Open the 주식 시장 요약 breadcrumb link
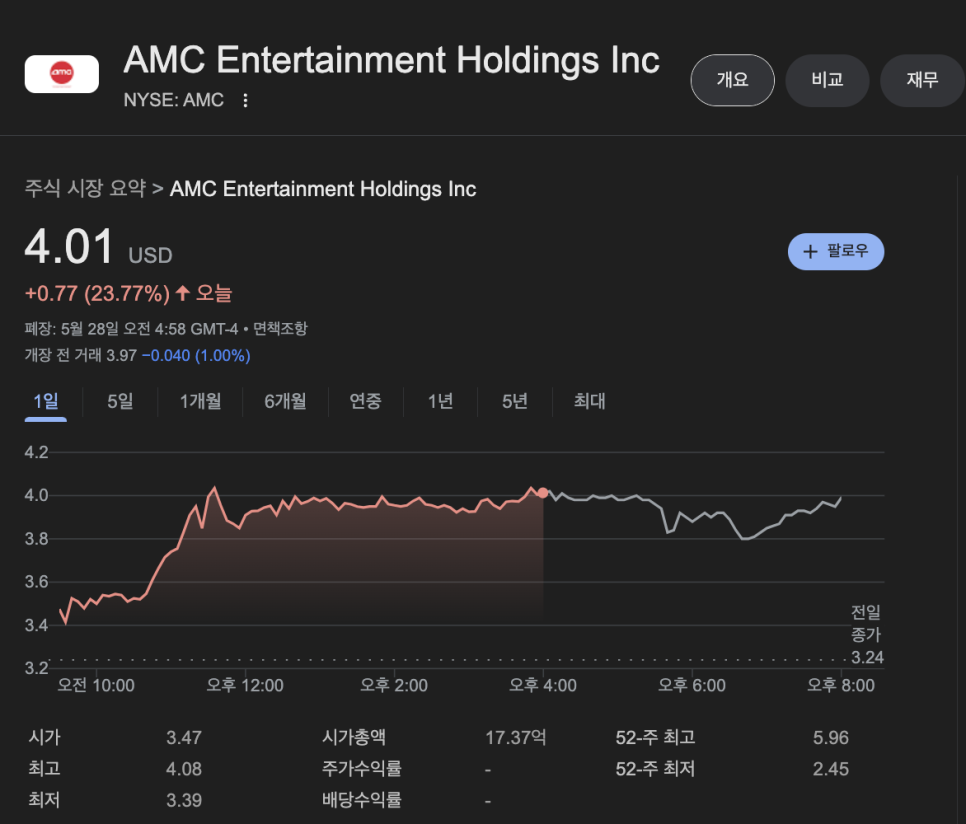This screenshot has height=824, width=966. pos(85,188)
